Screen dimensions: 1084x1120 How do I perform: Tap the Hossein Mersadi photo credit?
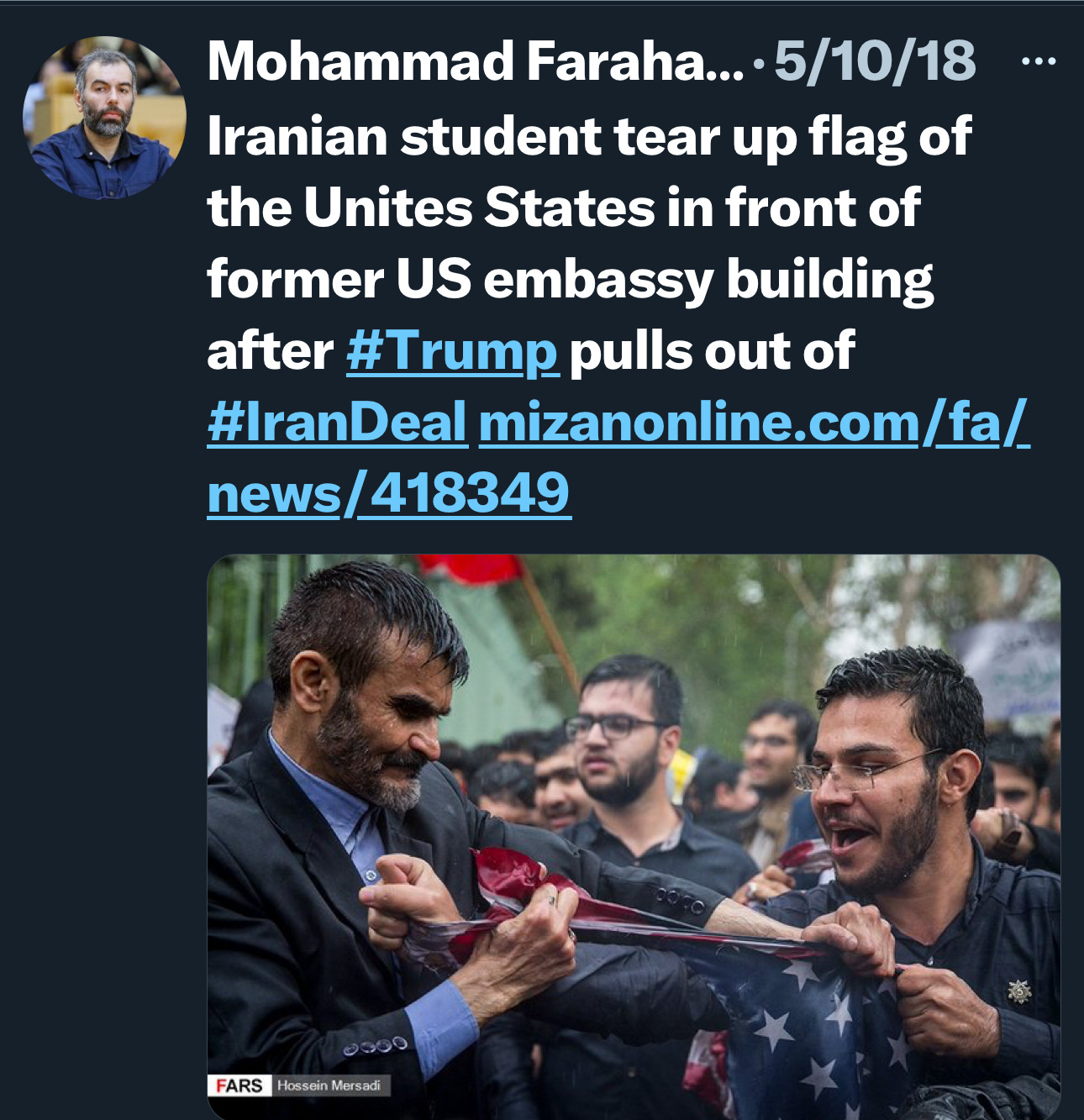pos(329,1086)
